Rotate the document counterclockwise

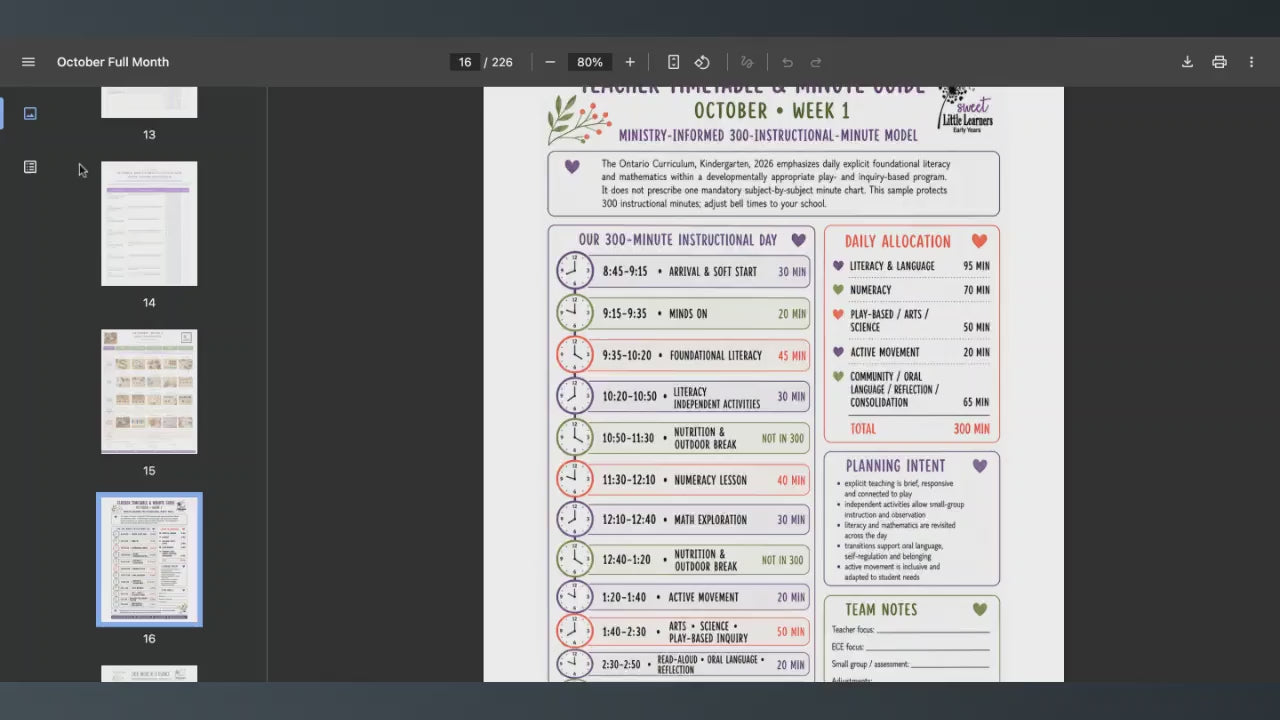[x=702, y=62]
